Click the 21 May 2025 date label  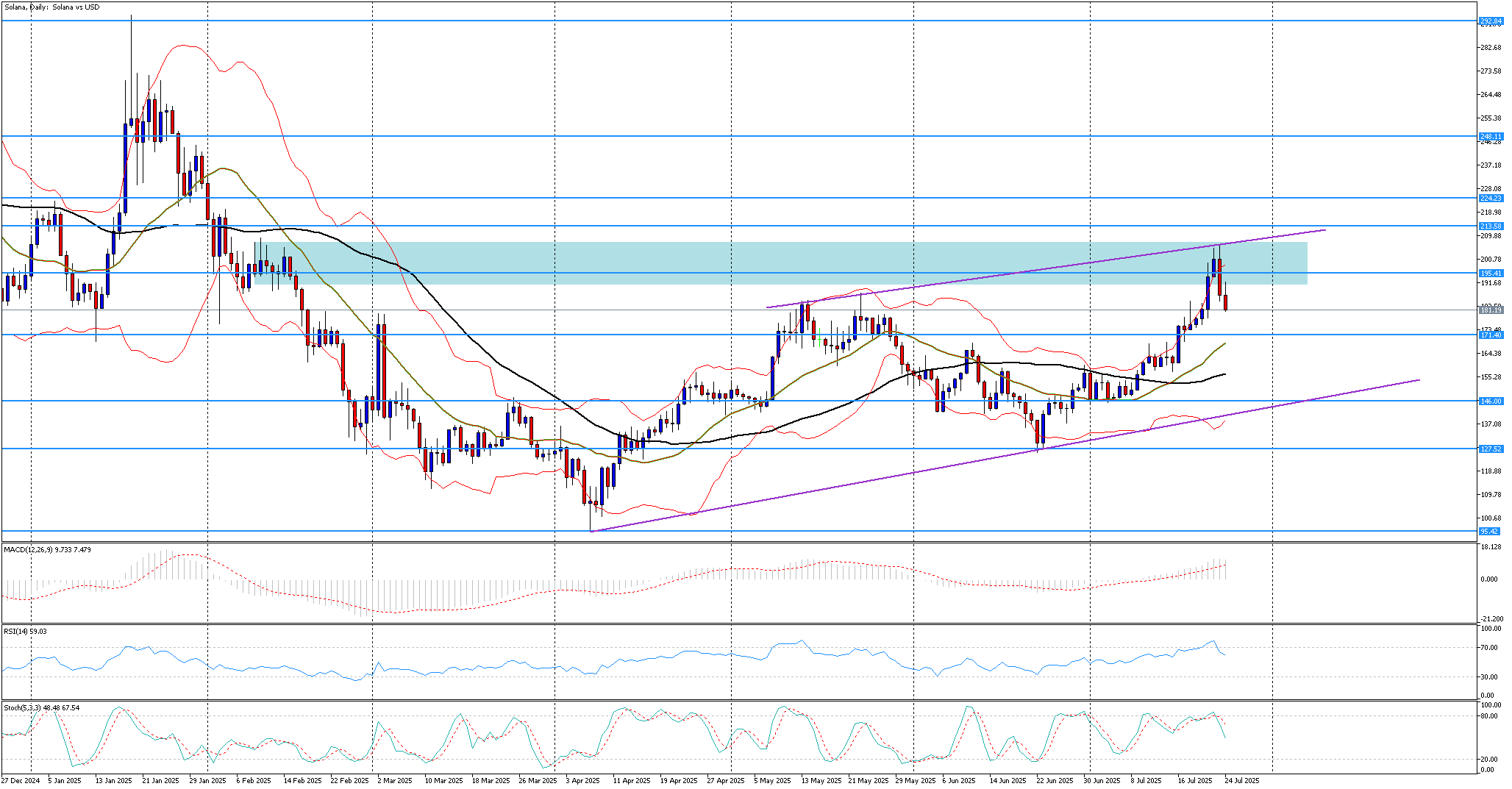click(867, 780)
